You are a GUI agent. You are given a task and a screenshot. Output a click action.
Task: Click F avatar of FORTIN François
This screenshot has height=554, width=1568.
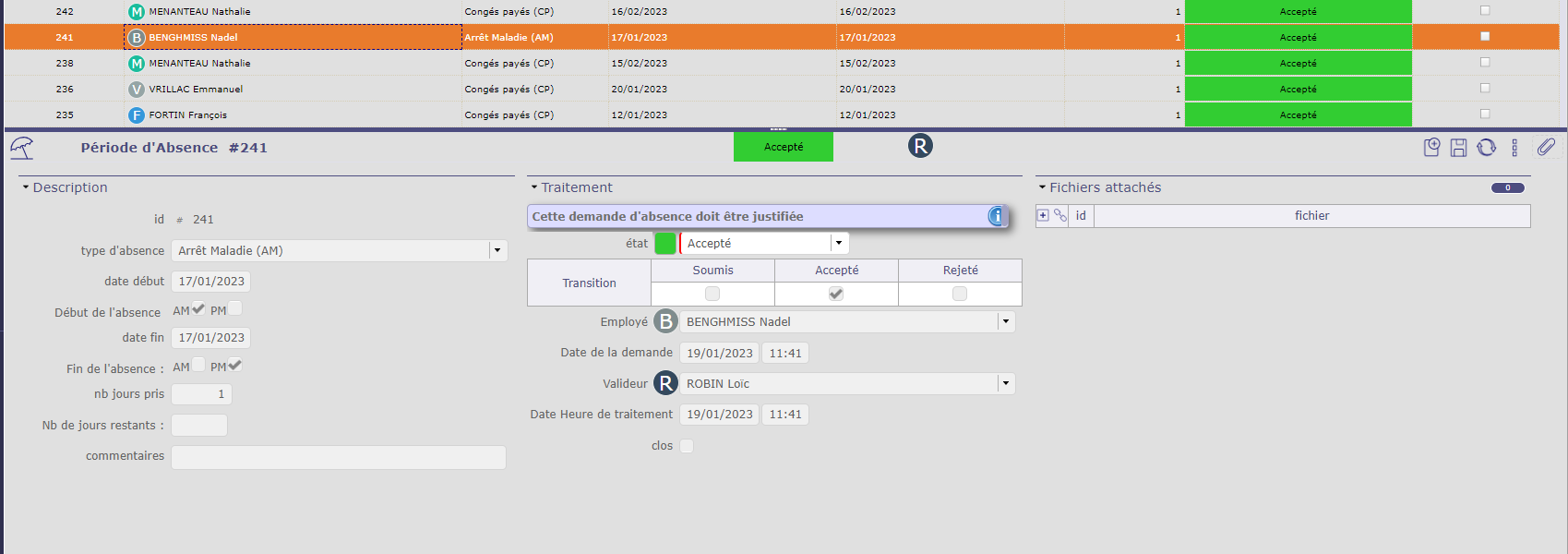137,115
